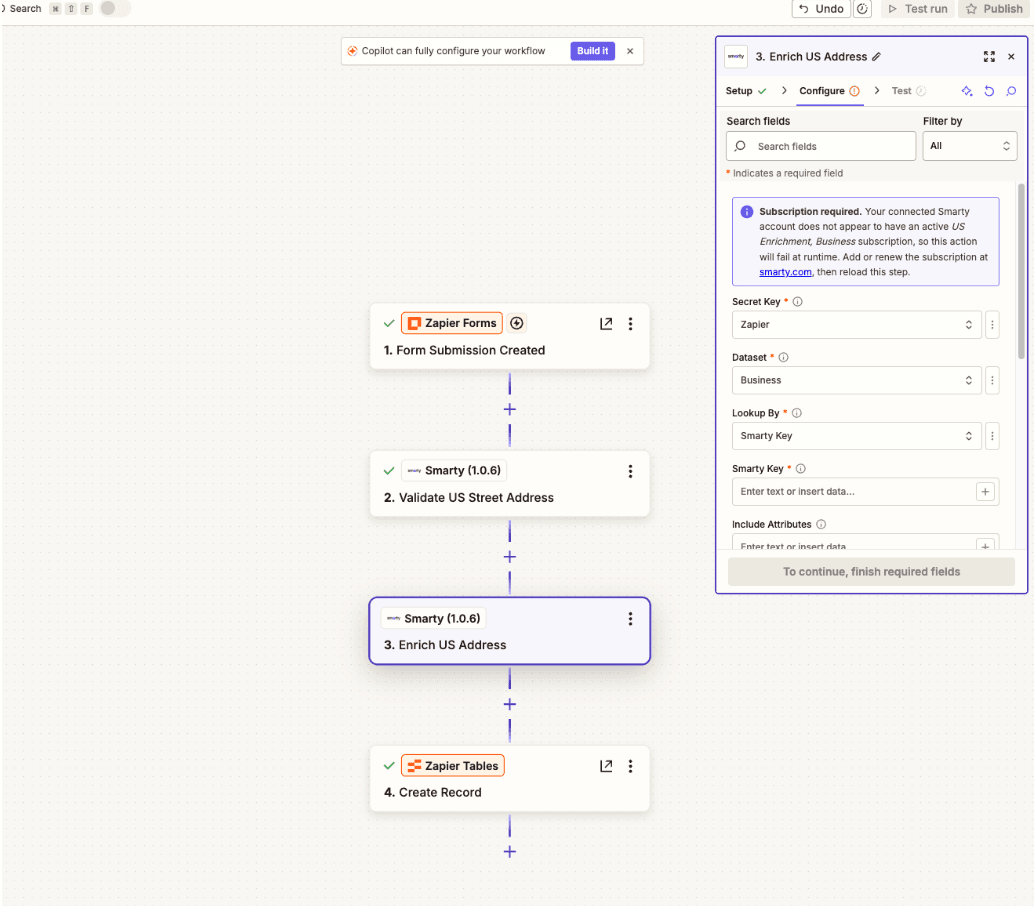Click the refresh fields icon
1034x907 pixels.
click(x=989, y=91)
